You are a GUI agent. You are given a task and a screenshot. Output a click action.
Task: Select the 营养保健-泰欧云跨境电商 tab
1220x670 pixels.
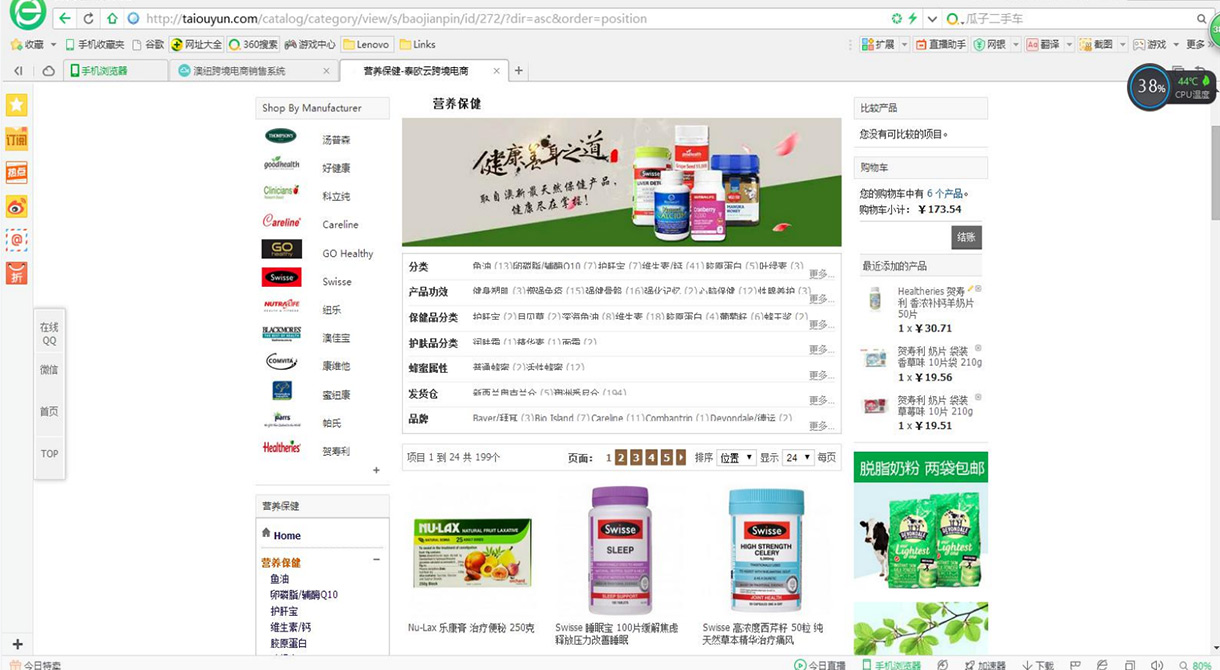tap(424, 71)
